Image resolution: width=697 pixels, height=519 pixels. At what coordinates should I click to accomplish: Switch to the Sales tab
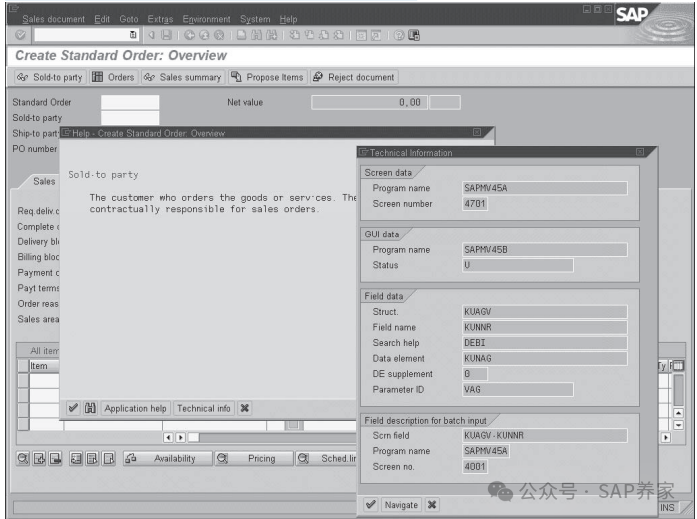(x=44, y=181)
